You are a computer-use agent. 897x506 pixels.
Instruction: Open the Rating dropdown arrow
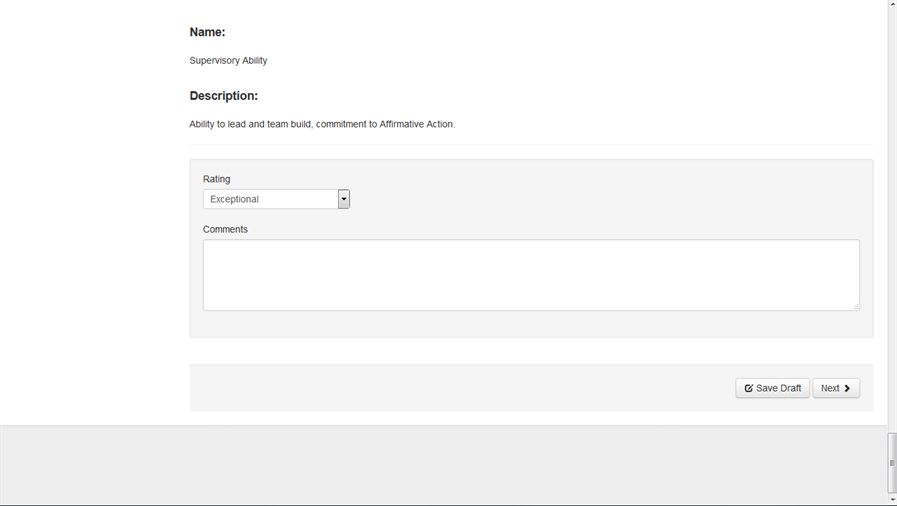(344, 199)
